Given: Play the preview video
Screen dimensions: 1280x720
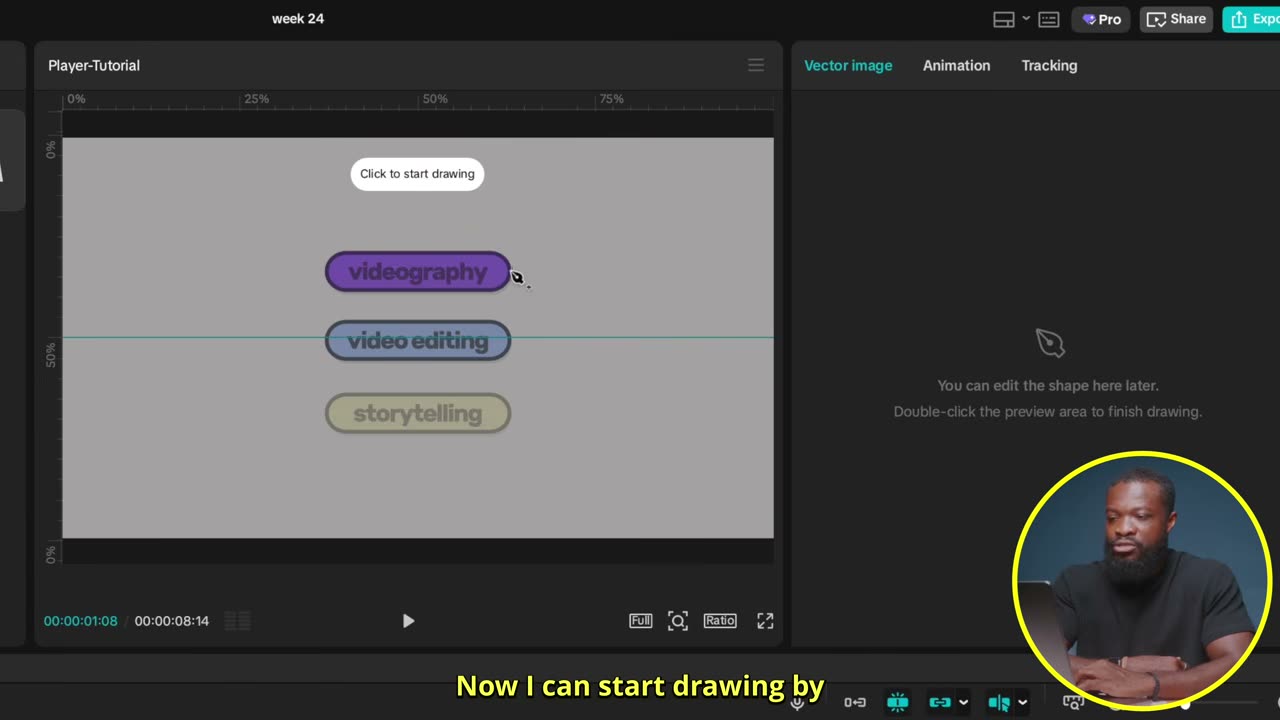Looking at the screenshot, I should (408, 621).
